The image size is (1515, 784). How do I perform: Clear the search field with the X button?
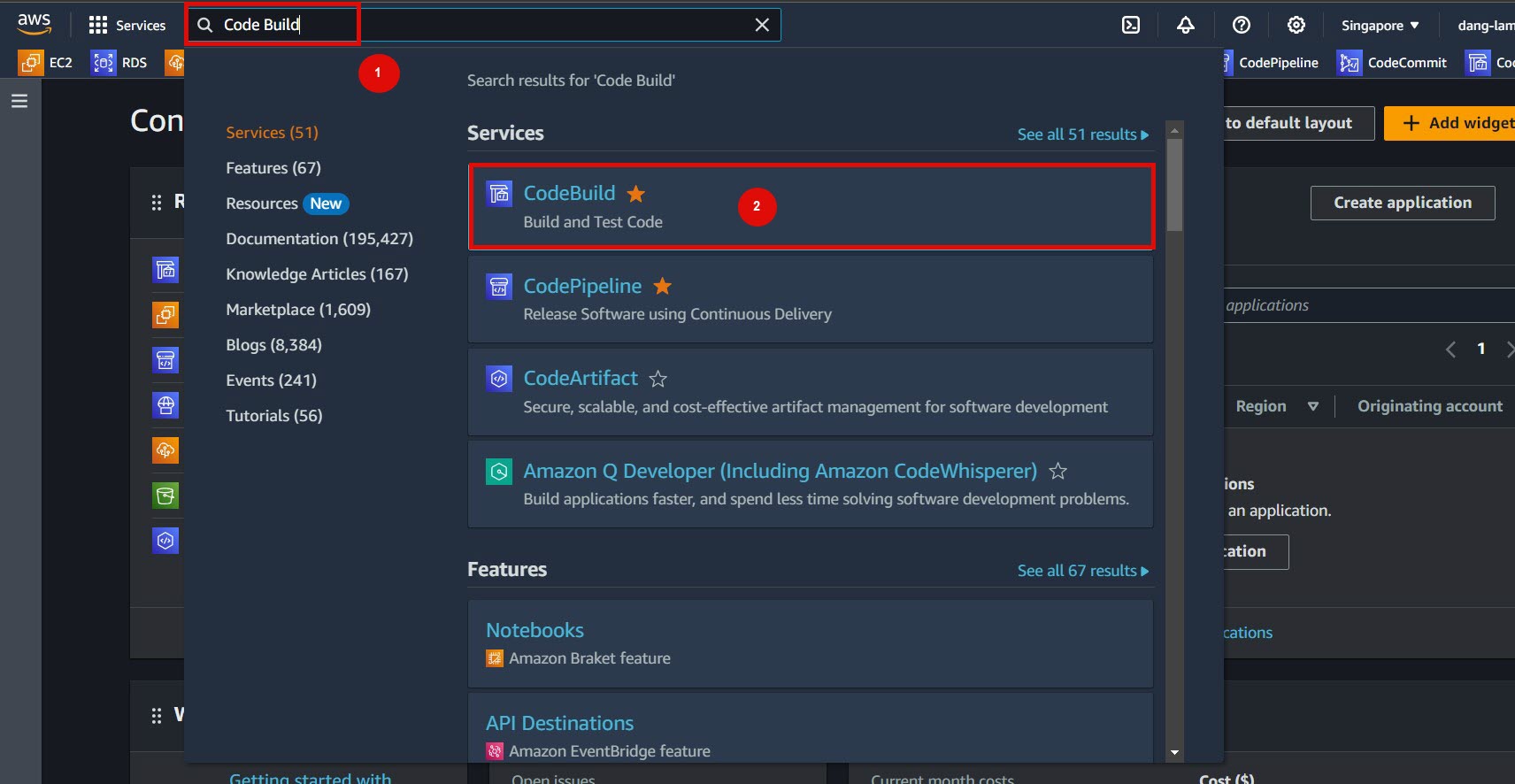762,25
